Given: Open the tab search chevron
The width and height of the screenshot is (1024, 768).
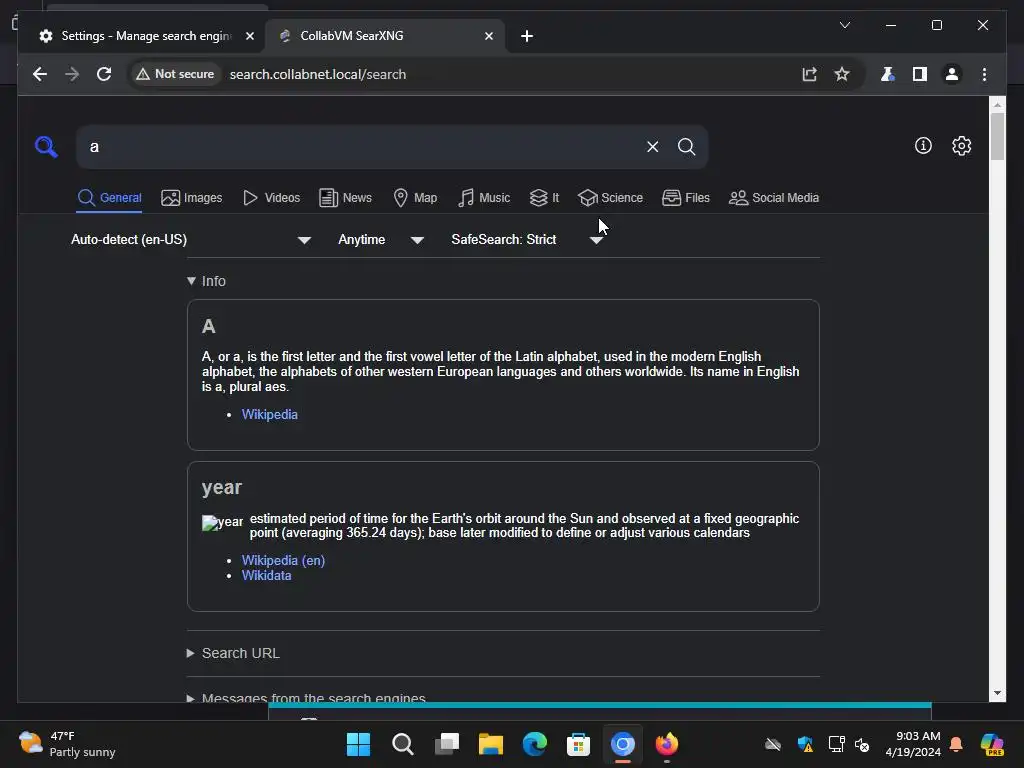Looking at the screenshot, I should 844,25.
